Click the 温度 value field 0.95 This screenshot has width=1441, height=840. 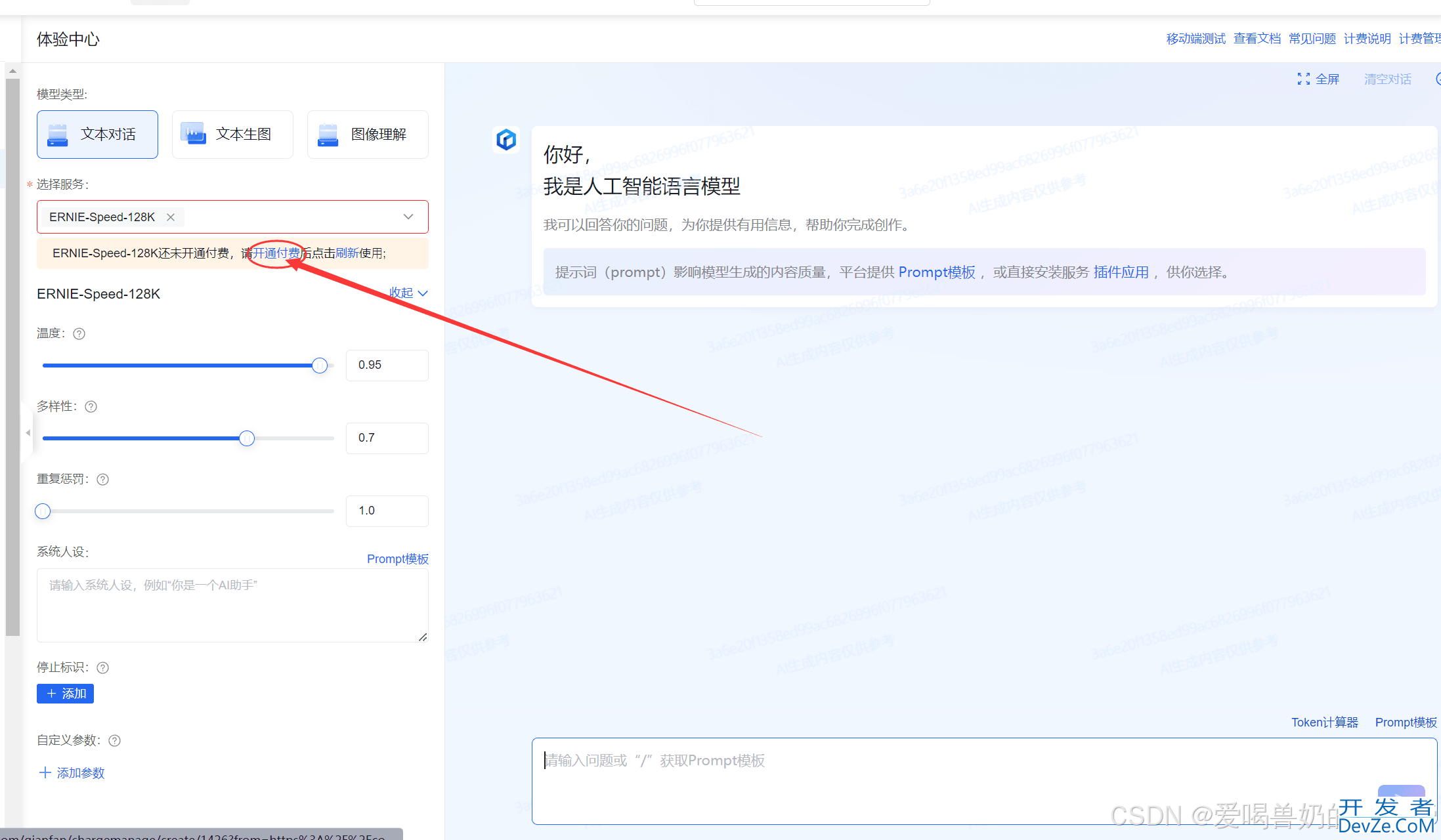(387, 365)
